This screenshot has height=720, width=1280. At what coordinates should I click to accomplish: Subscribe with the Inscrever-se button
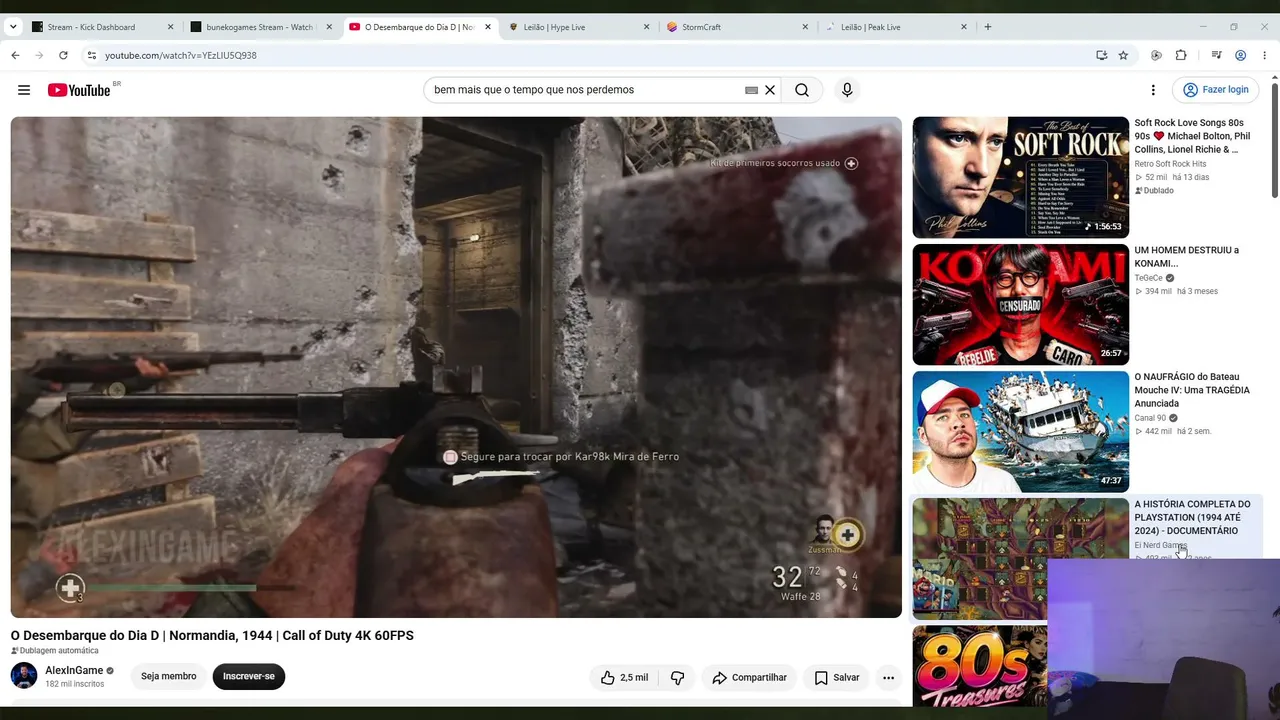[x=249, y=676]
